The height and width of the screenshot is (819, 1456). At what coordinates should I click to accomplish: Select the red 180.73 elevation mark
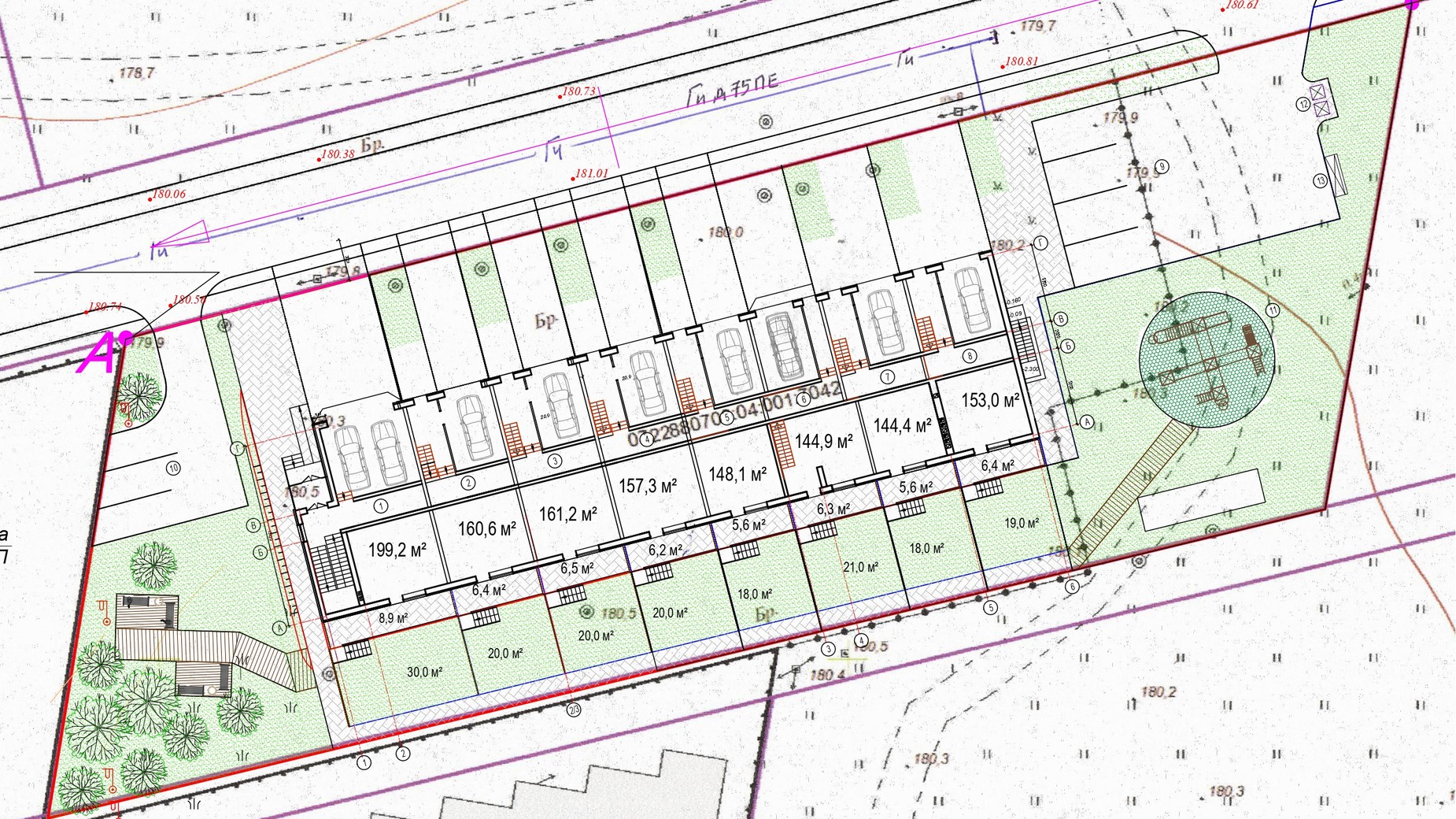point(578,91)
